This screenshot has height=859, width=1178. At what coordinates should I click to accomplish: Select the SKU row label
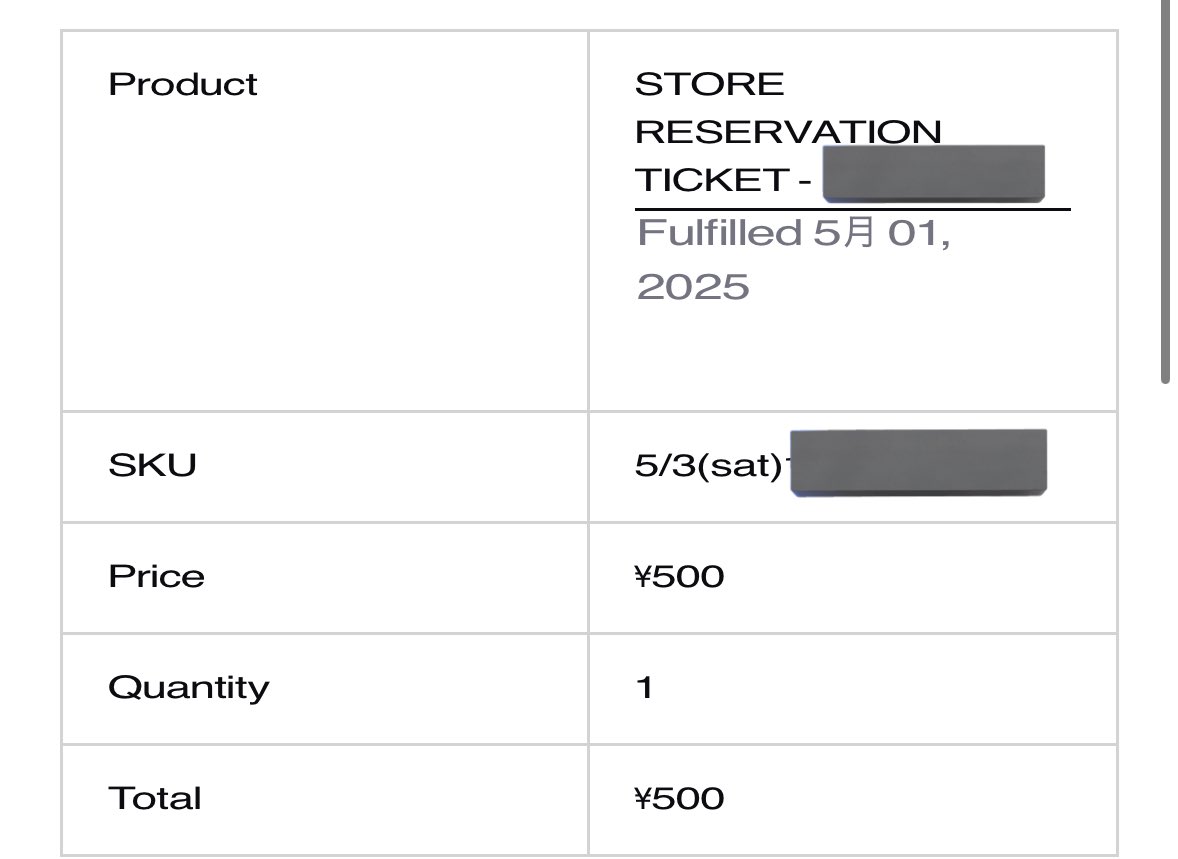point(152,465)
